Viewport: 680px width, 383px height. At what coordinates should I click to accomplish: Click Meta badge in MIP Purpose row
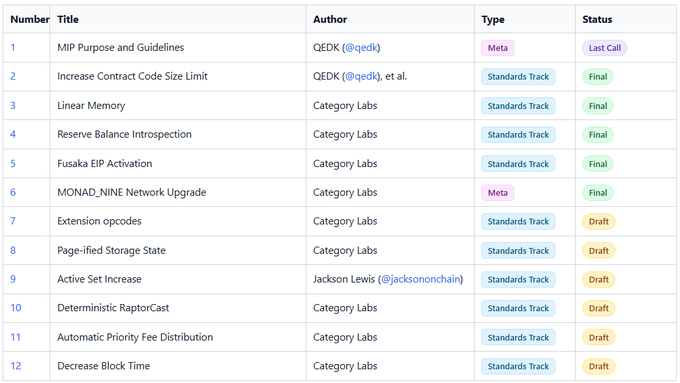pos(497,48)
